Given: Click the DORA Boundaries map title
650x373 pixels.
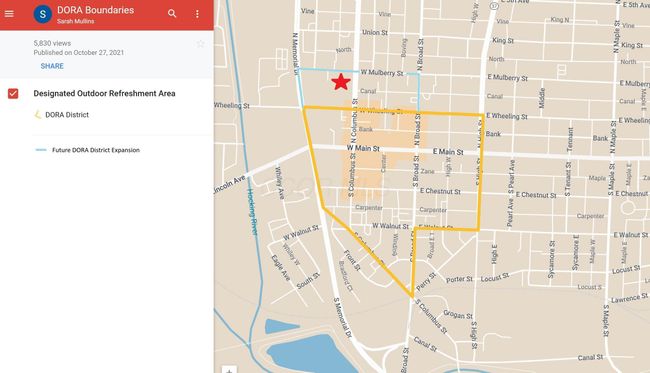Looking at the screenshot, I should tap(95, 10).
